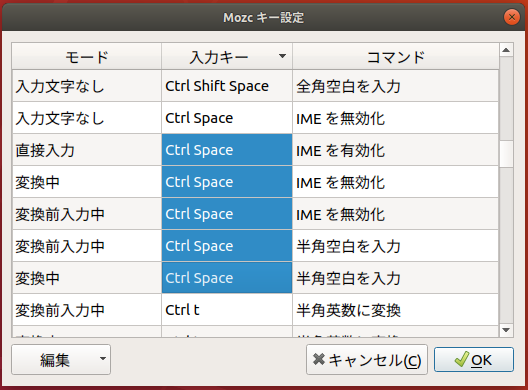Click the scrollbar track below the thumb
Screen dimensions: 528x390
[506, 245]
